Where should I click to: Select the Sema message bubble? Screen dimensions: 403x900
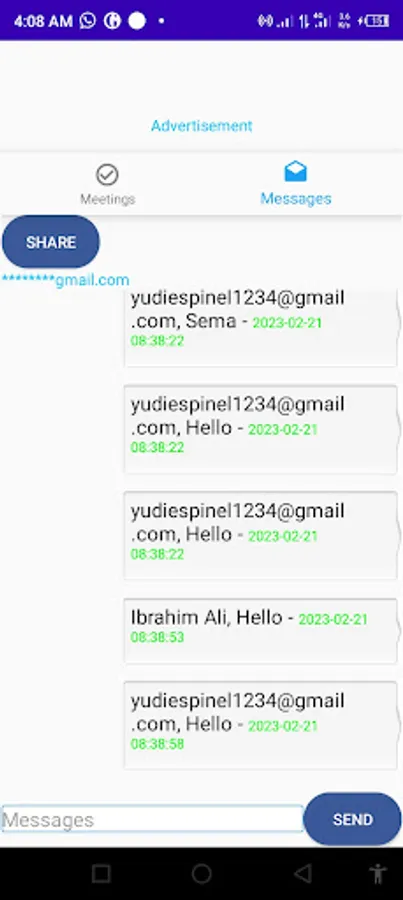[260, 328]
